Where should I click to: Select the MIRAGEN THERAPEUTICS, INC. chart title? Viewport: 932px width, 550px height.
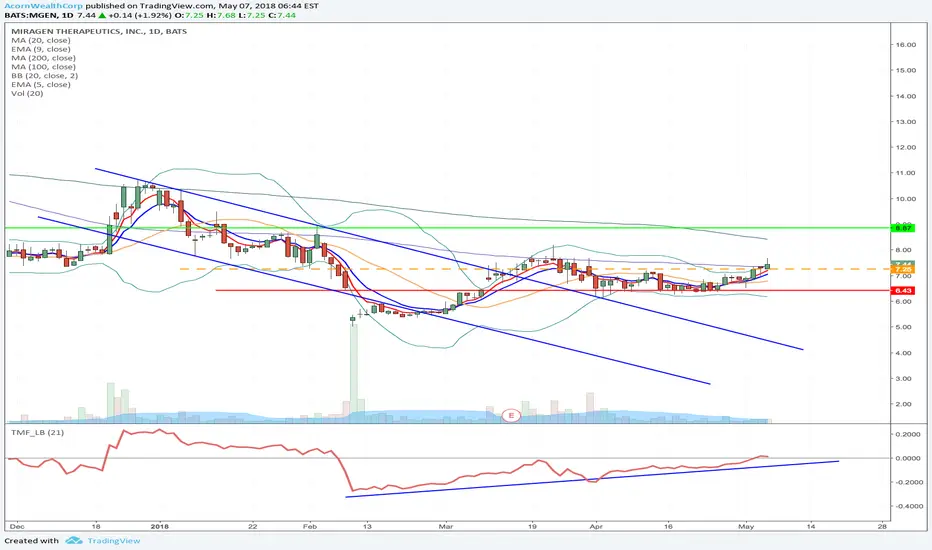pyautogui.click(x=99, y=32)
